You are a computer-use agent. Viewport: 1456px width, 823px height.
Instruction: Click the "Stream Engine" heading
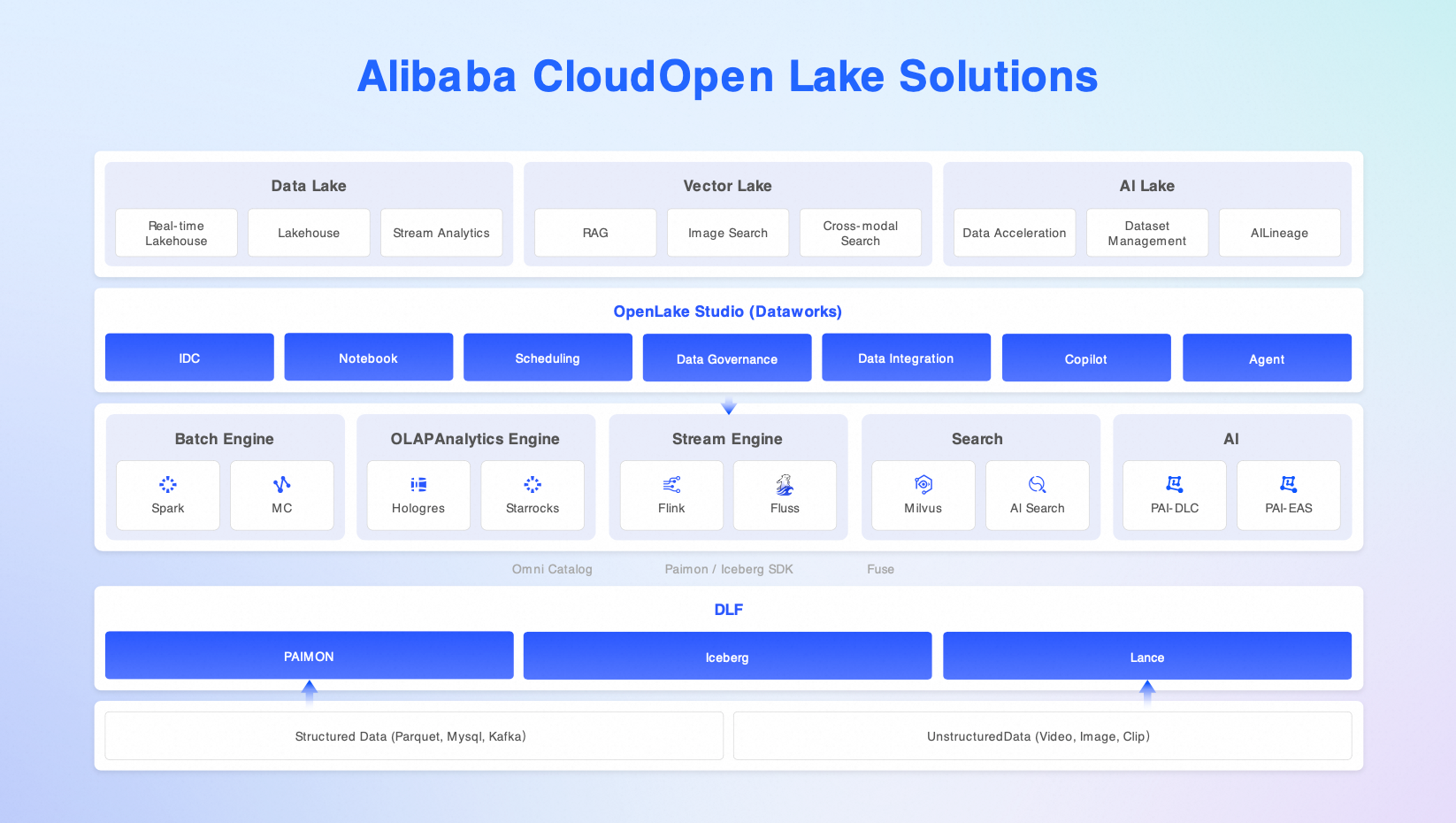click(727, 439)
